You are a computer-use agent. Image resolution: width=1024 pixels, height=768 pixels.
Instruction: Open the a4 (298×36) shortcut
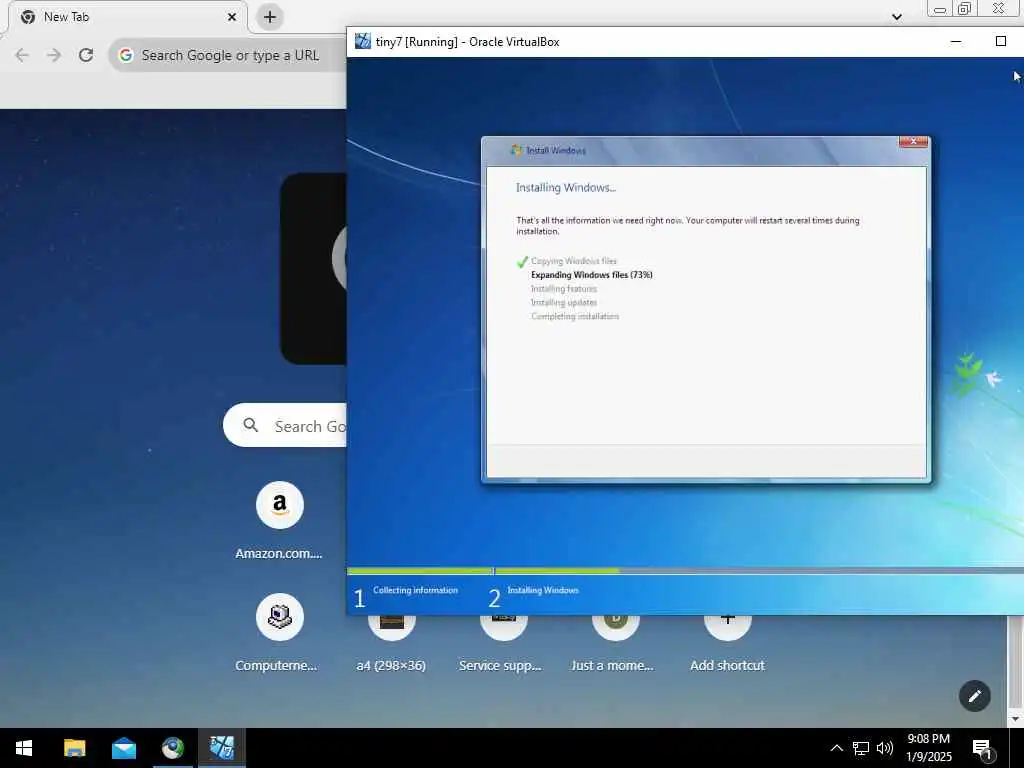point(391,643)
